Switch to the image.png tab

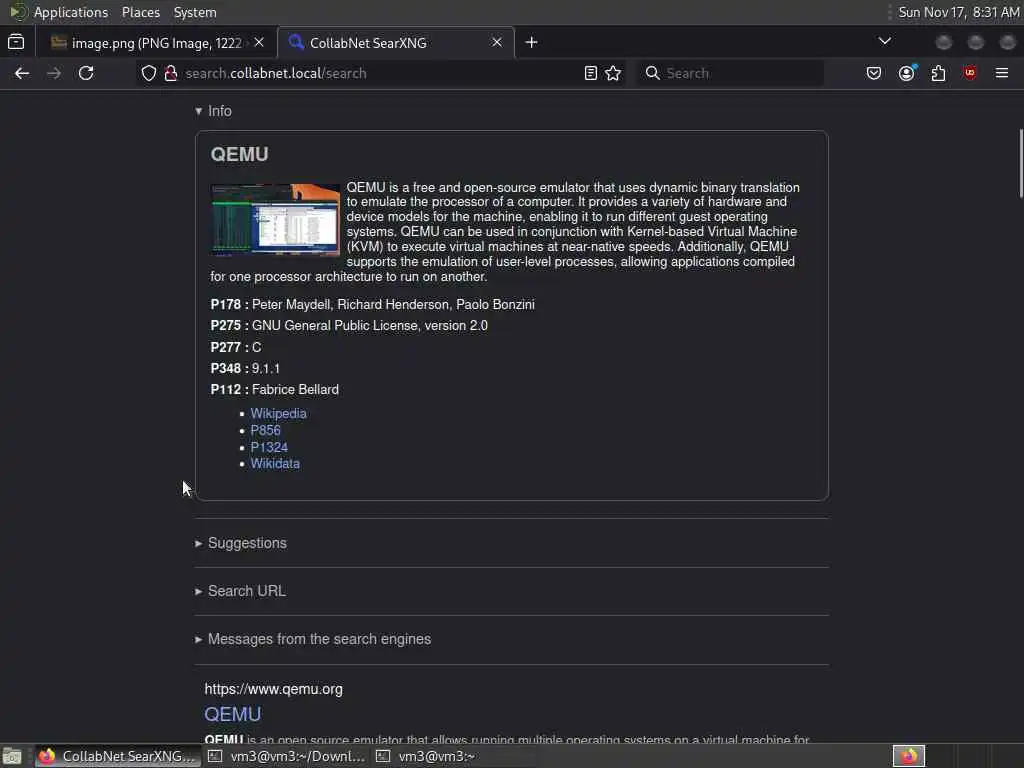click(x=155, y=42)
